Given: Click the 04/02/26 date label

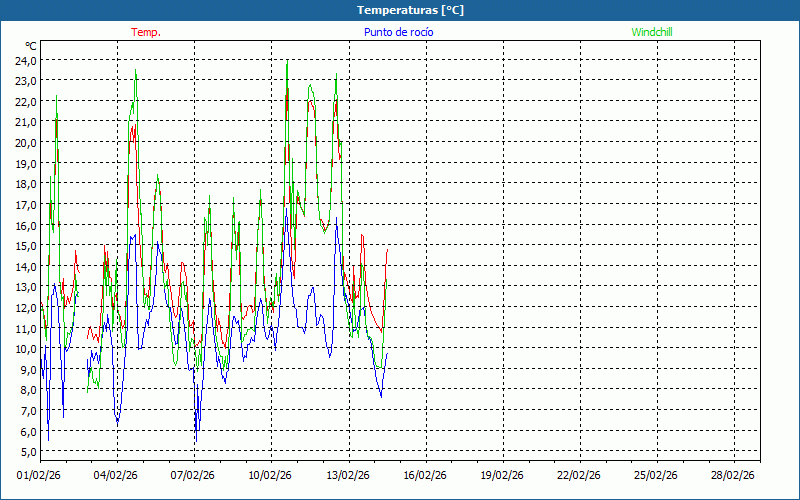Looking at the screenshot, I should [x=117, y=476].
